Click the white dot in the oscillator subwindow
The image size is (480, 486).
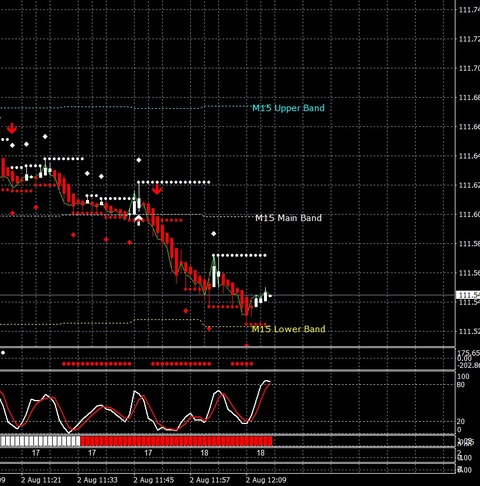pos(3,352)
